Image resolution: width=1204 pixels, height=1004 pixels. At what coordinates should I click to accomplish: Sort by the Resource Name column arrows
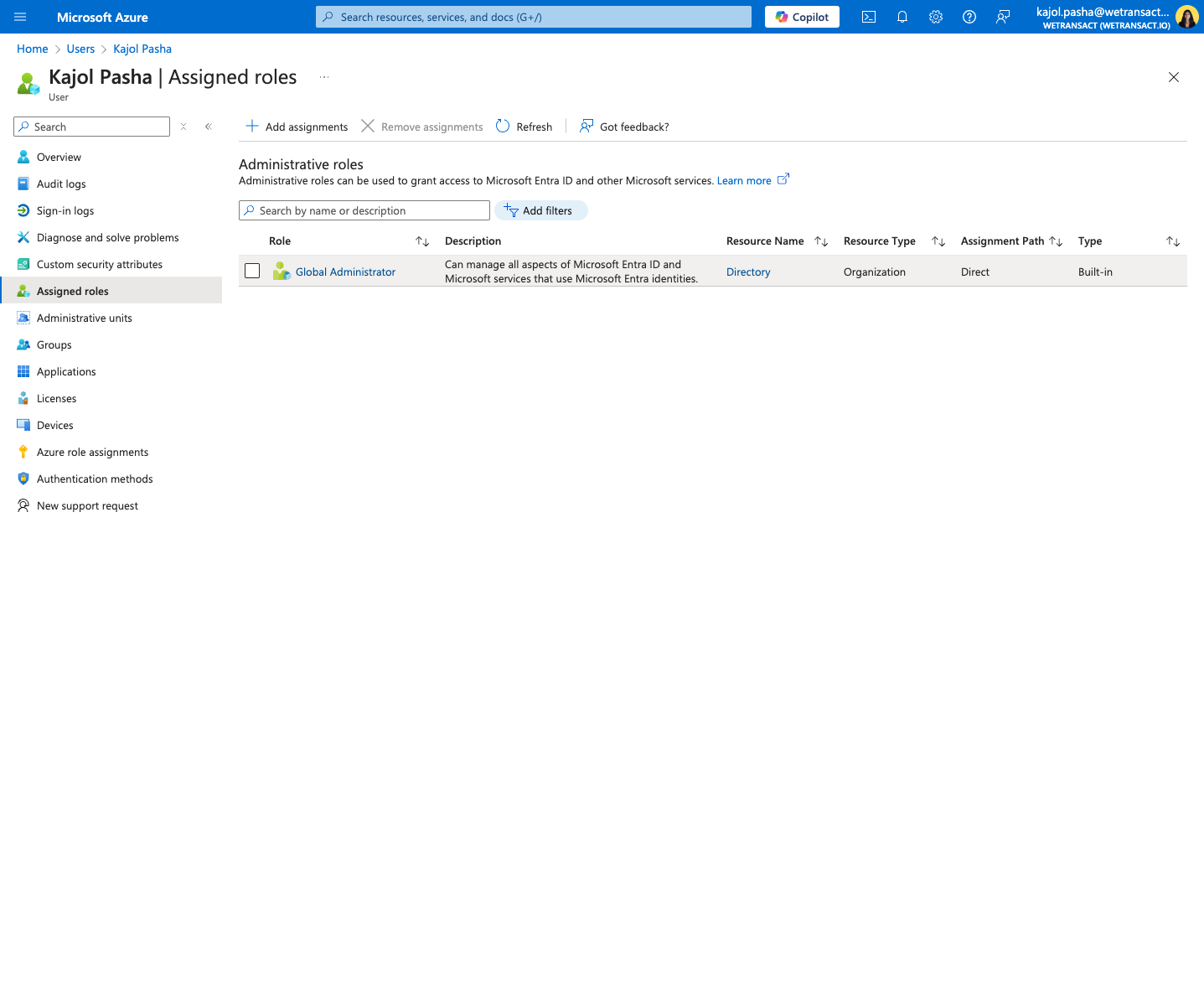821,241
